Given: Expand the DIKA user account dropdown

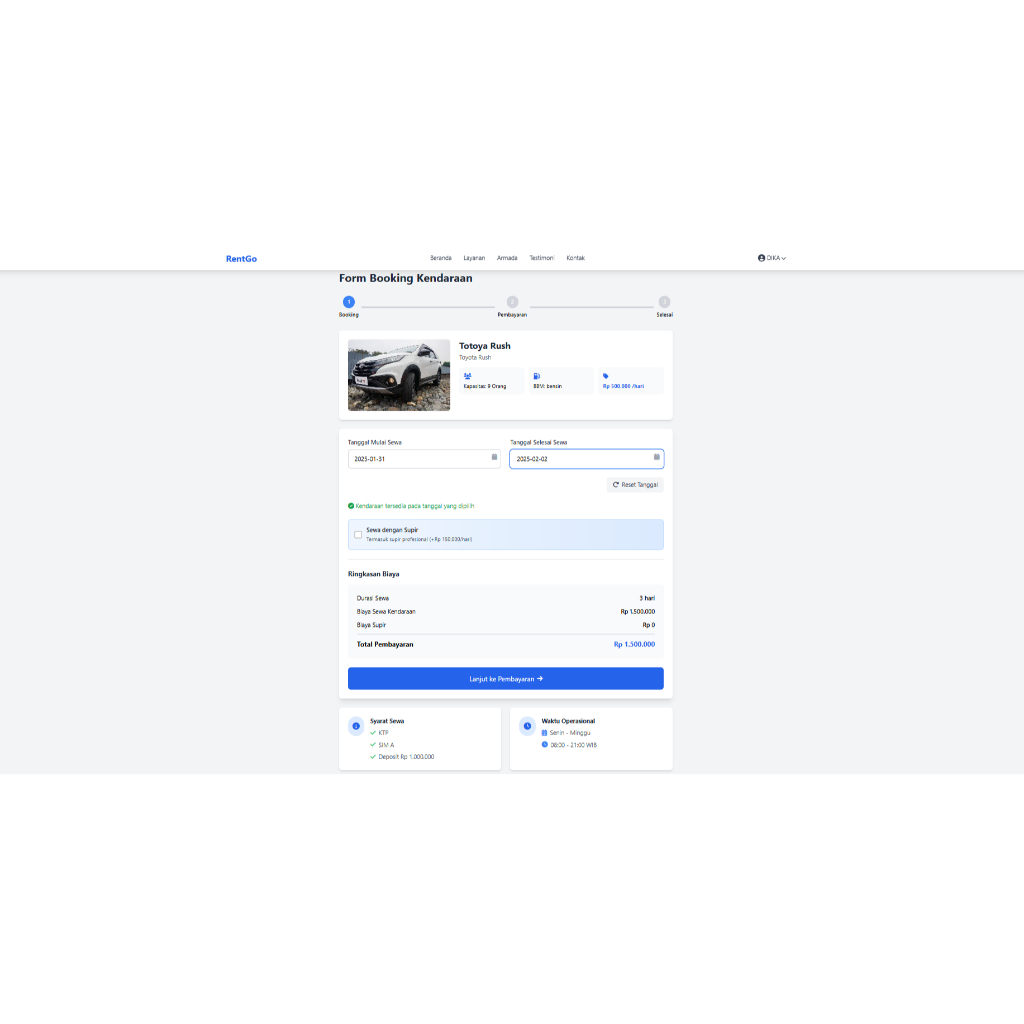Looking at the screenshot, I should coord(772,258).
